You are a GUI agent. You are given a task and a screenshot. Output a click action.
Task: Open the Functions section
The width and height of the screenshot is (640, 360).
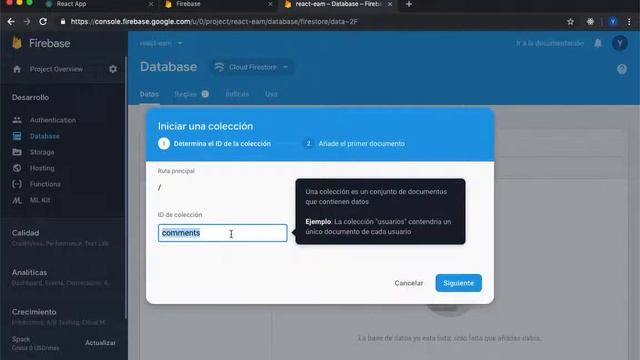point(36,184)
